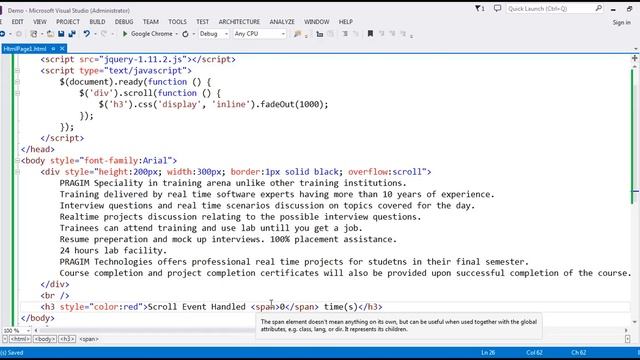640x360 pixels.
Task: Click the 'Col 62' status bar entry
Action: 534,353
